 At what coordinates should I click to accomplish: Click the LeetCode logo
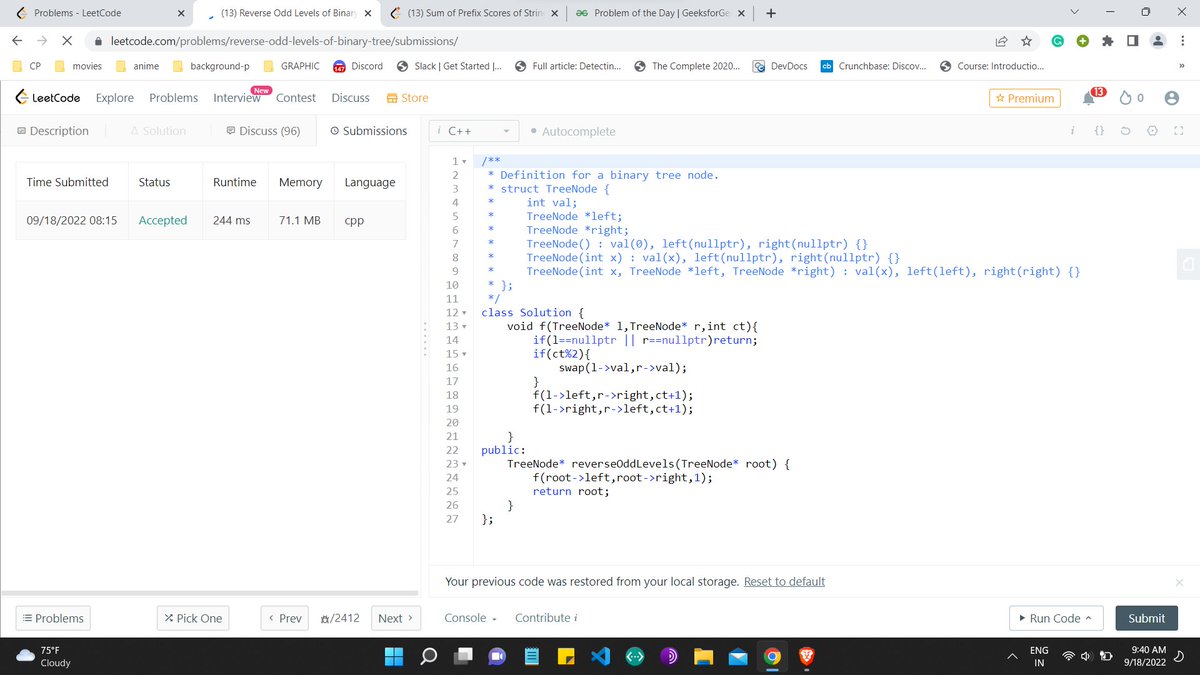point(49,98)
